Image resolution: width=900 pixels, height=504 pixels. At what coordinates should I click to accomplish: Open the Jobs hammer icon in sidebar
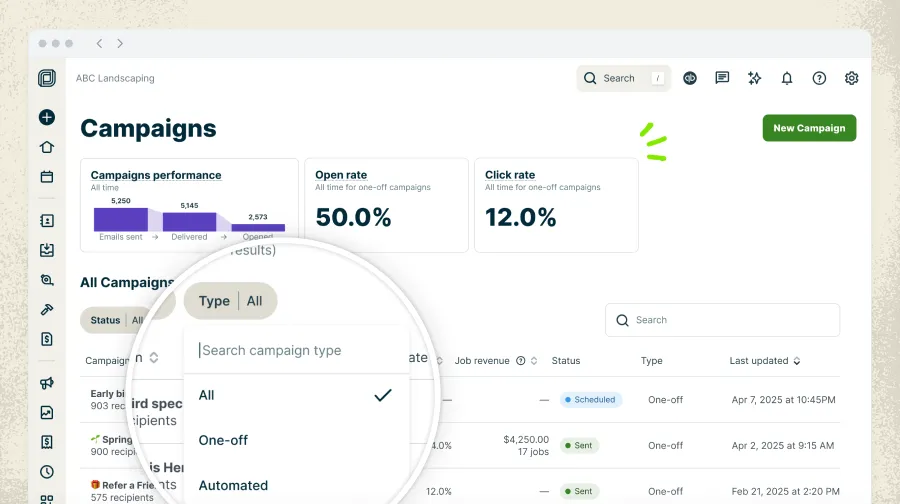(47, 309)
